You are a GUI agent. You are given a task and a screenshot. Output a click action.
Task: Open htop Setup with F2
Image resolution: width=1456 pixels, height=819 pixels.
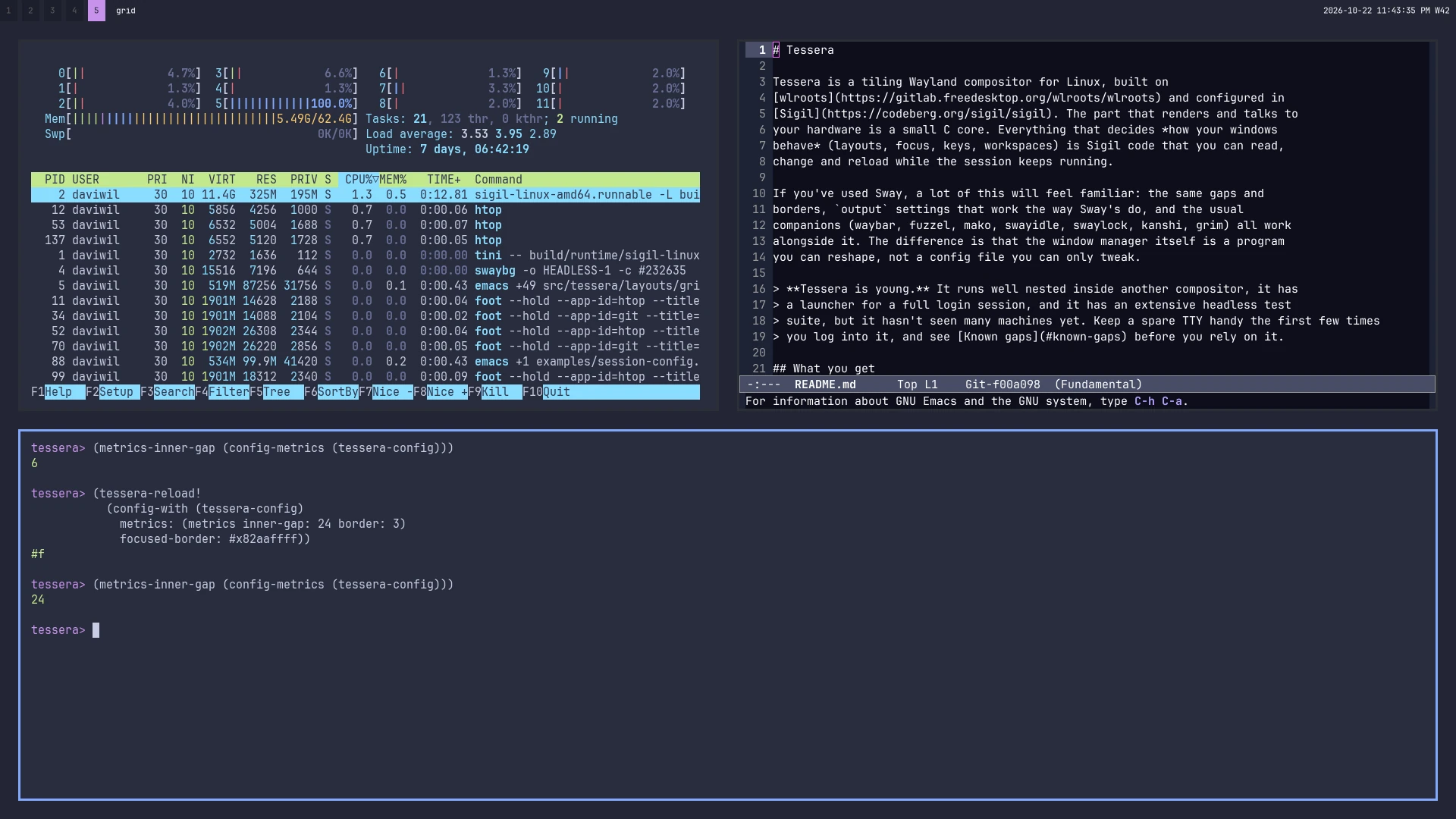(113, 392)
